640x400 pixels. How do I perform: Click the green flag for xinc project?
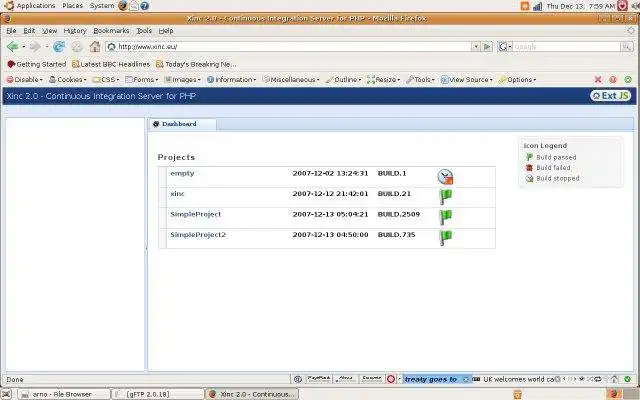(445, 197)
